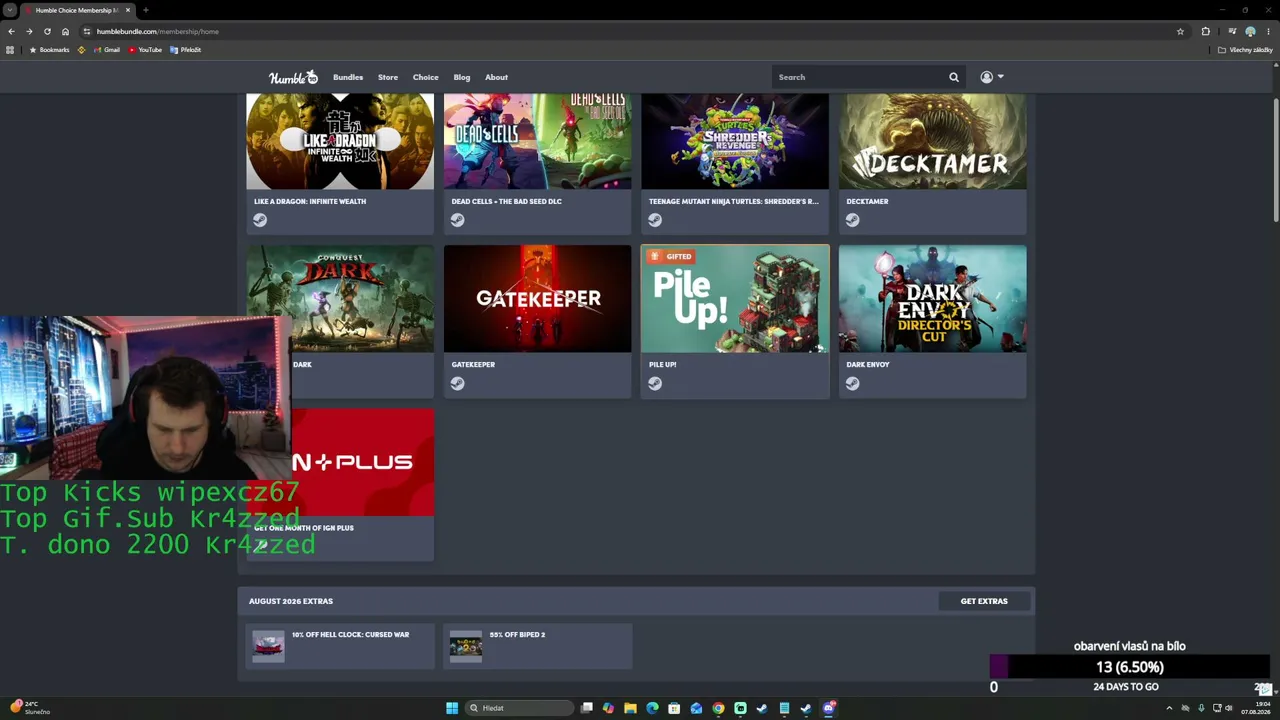Go back in the browser
1280x720 pixels.
[11, 31]
